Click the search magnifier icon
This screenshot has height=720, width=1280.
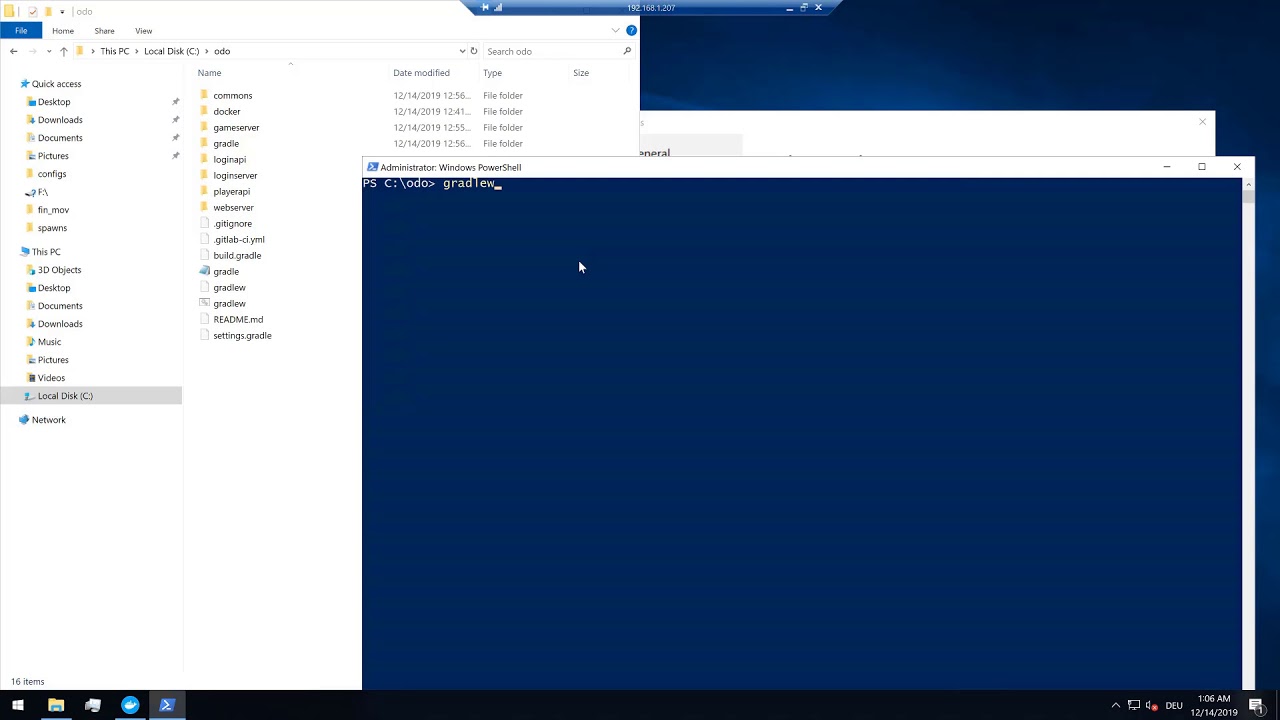tap(627, 51)
